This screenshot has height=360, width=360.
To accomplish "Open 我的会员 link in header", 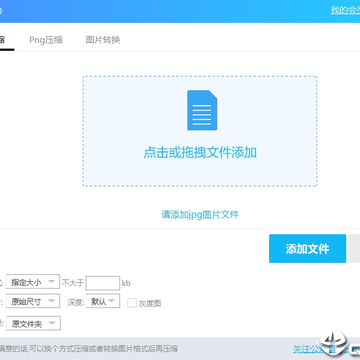I will coord(345,10).
